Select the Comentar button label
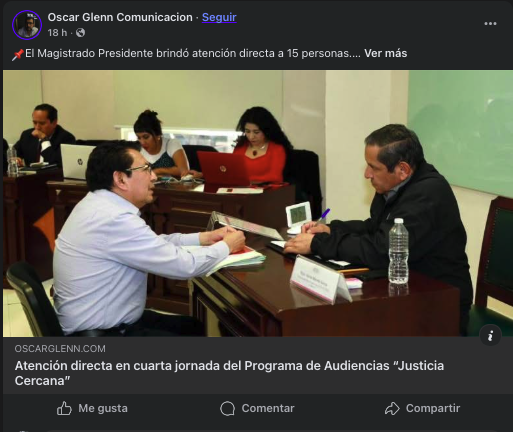Image resolution: width=513 pixels, height=432 pixels. click(x=268, y=408)
